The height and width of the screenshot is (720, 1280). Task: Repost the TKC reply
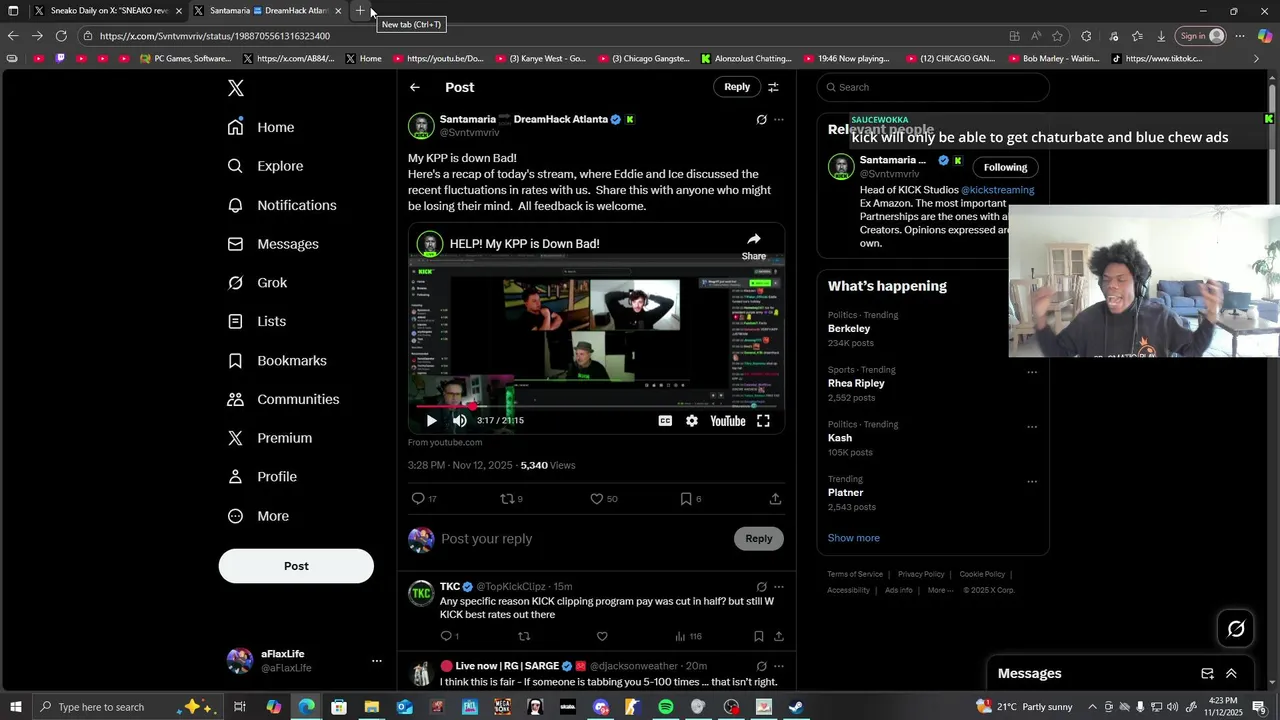[x=524, y=636]
